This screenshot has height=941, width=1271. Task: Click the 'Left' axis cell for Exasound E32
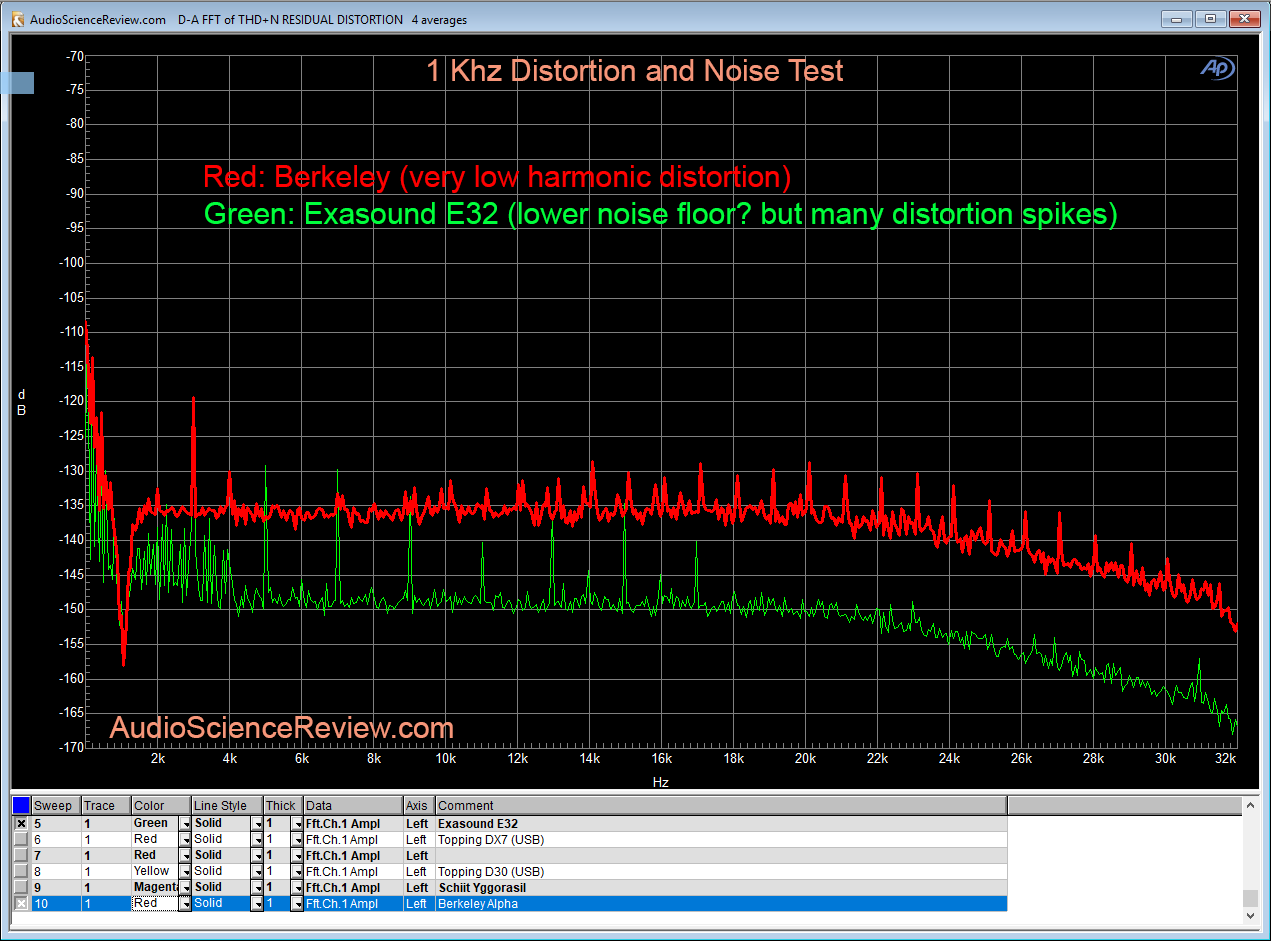[419, 823]
